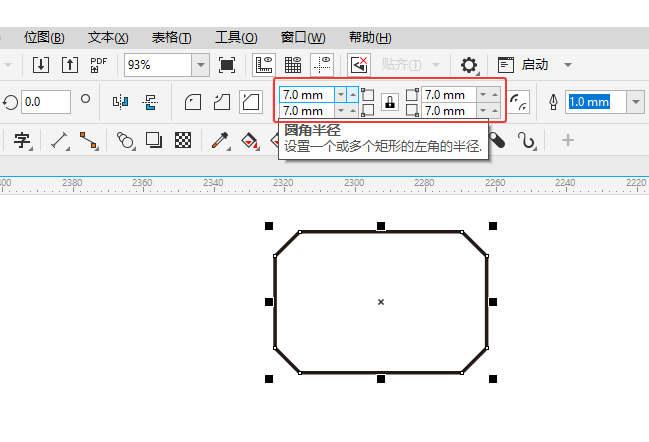
Task: Click the rotation angle 0.0 field
Action: pyautogui.click(x=46, y=102)
